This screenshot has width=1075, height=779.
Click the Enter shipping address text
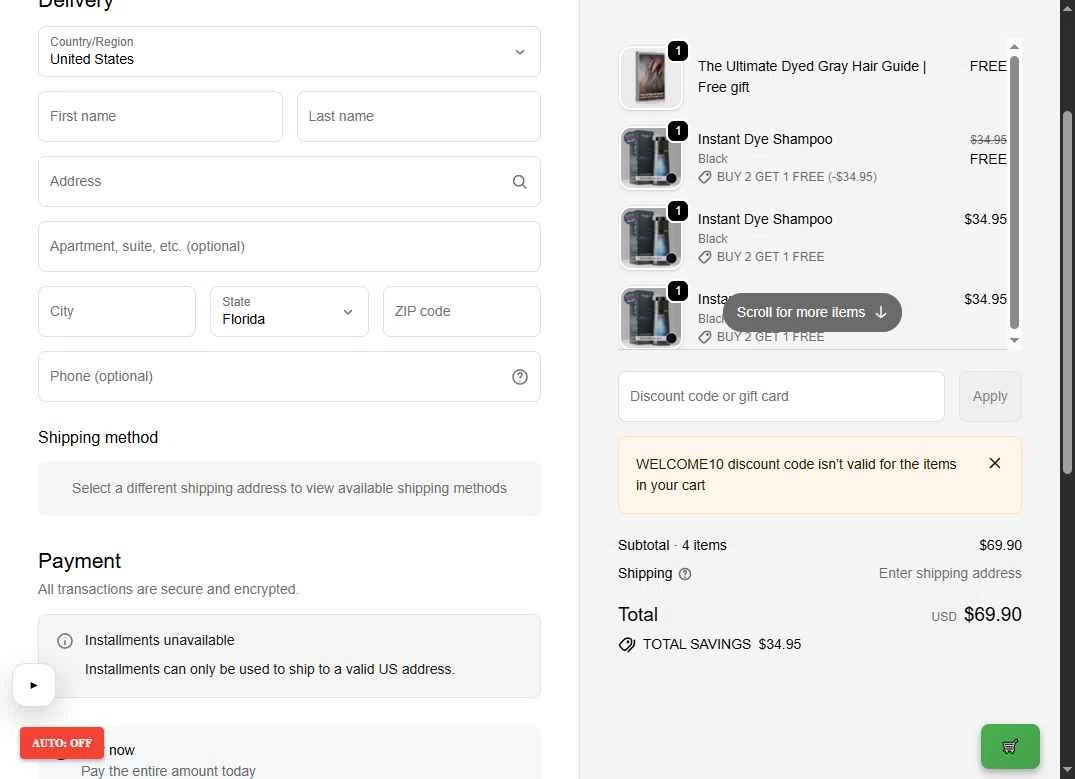950,573
